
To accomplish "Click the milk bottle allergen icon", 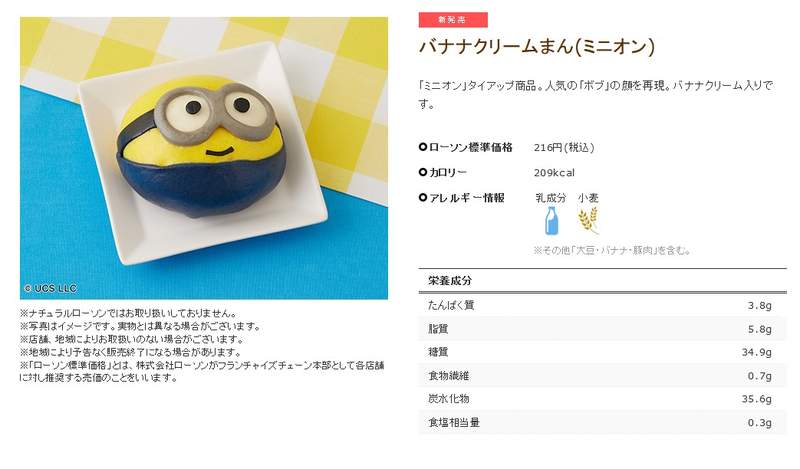I will tap(551, 221).
